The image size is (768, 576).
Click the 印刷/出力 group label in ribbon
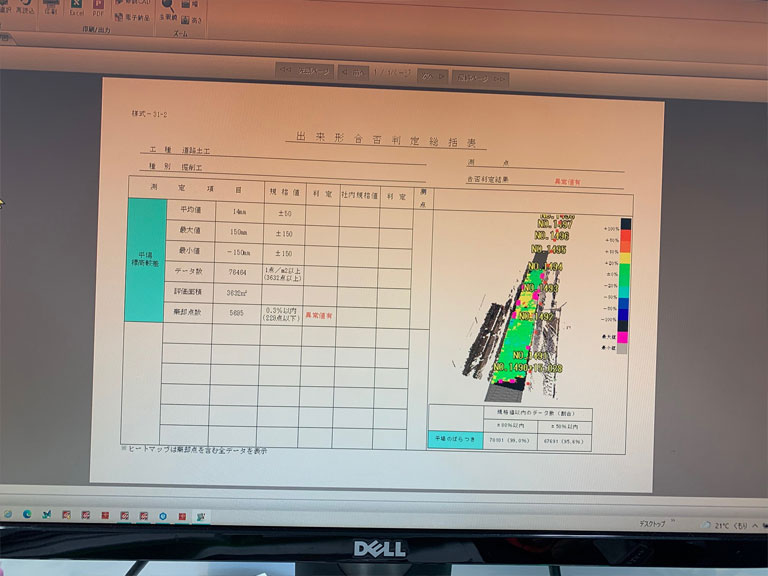(x=96, y=29)
